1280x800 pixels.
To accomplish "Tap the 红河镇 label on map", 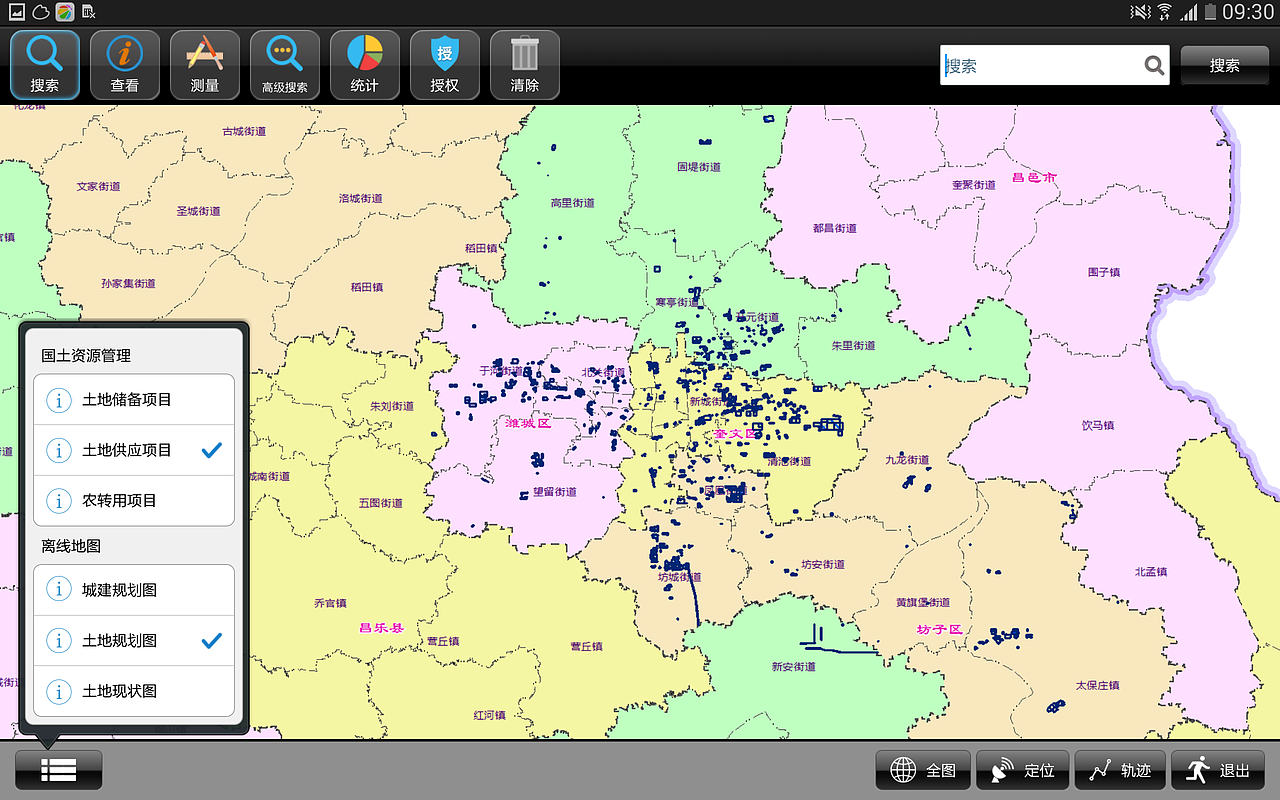I will [489, 715].
